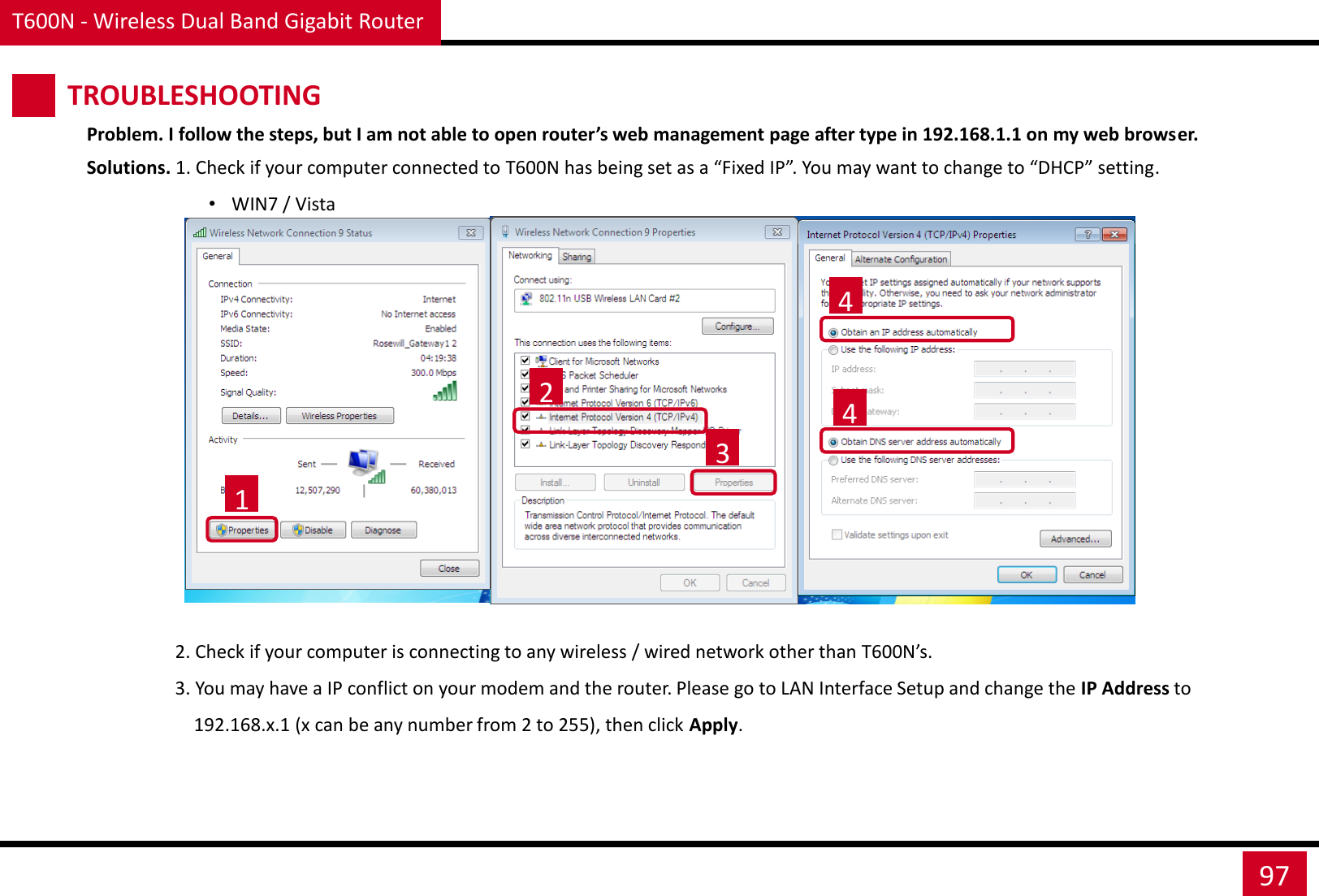
Task: Close the Connection 9 Properties window
Action: 777,232
